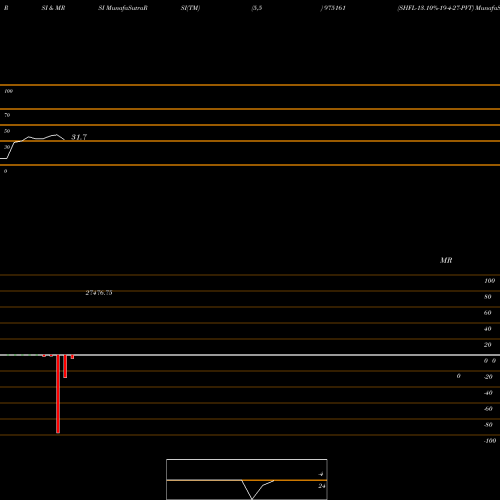Click the -100 axis label on the MR chart
This screenshot has height=500, width=500.
pos(490,441)
